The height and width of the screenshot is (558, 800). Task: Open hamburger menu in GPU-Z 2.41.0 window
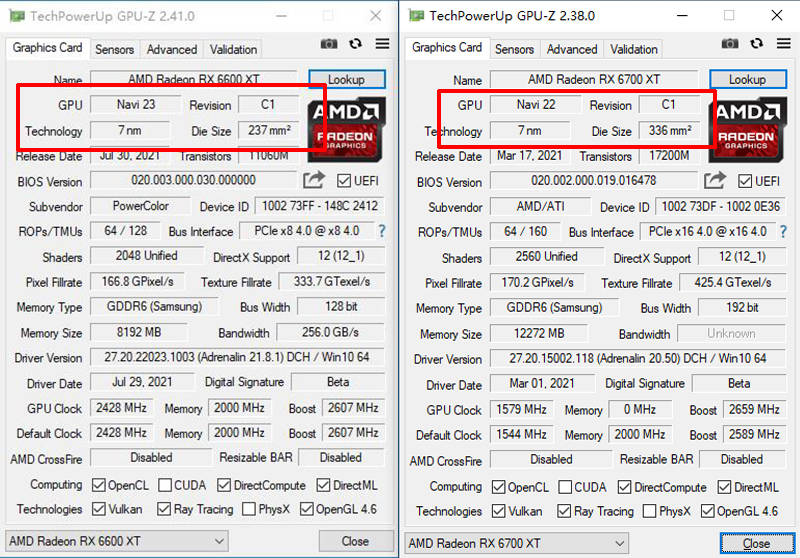coord(383,44)
